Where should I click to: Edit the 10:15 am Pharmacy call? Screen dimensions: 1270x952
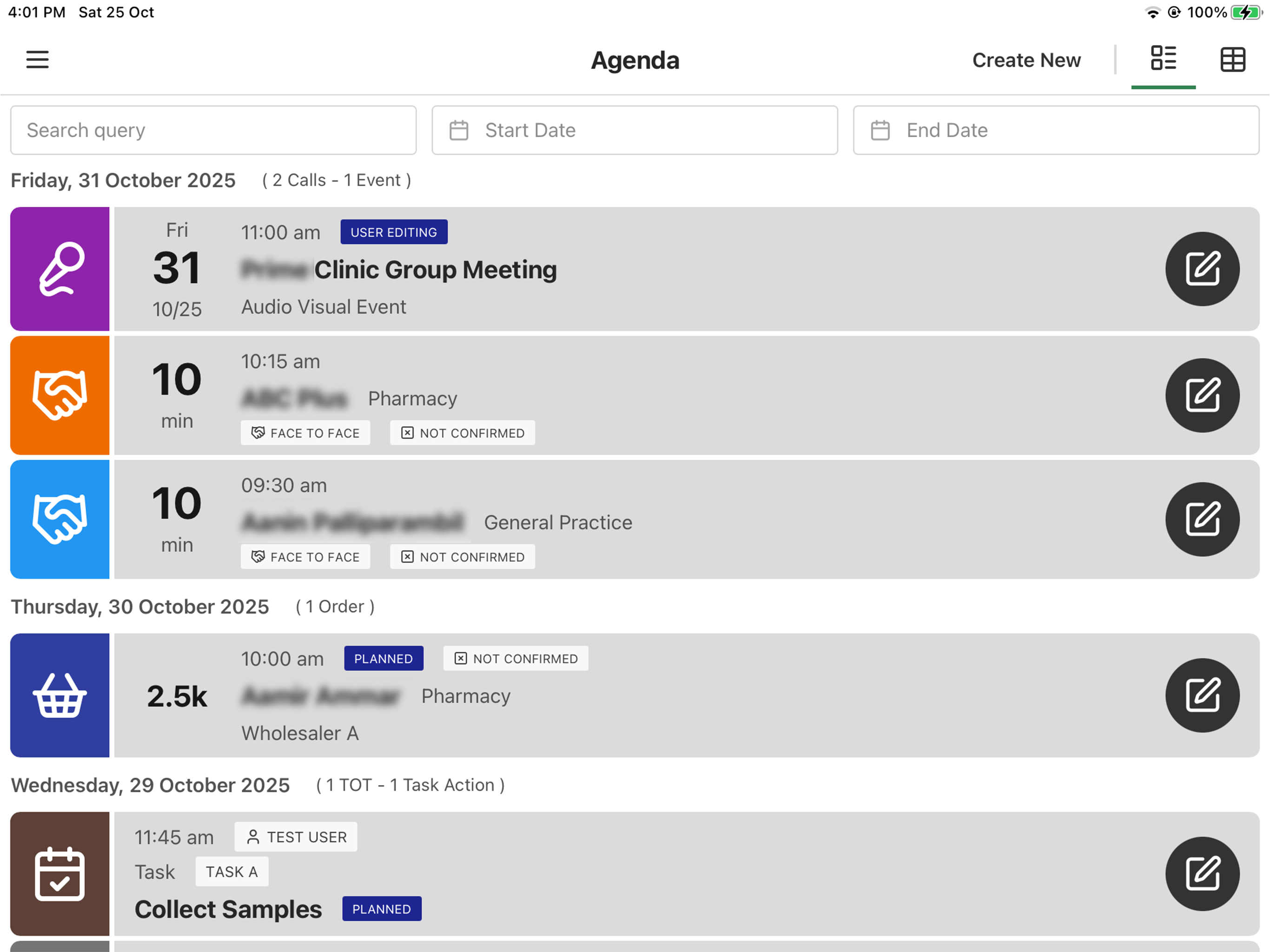(x=1202, y=395)
